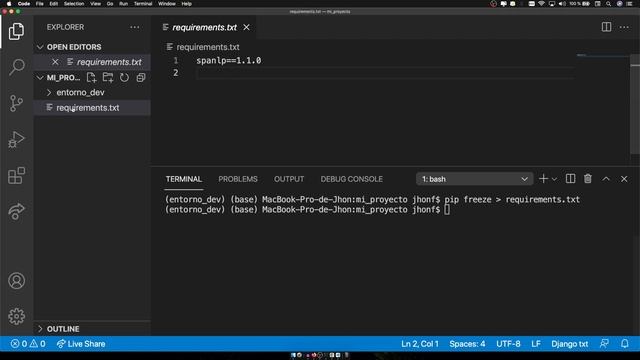
Task: Select requirements.txt in Open Editors
Action: (x=92, y=62)
